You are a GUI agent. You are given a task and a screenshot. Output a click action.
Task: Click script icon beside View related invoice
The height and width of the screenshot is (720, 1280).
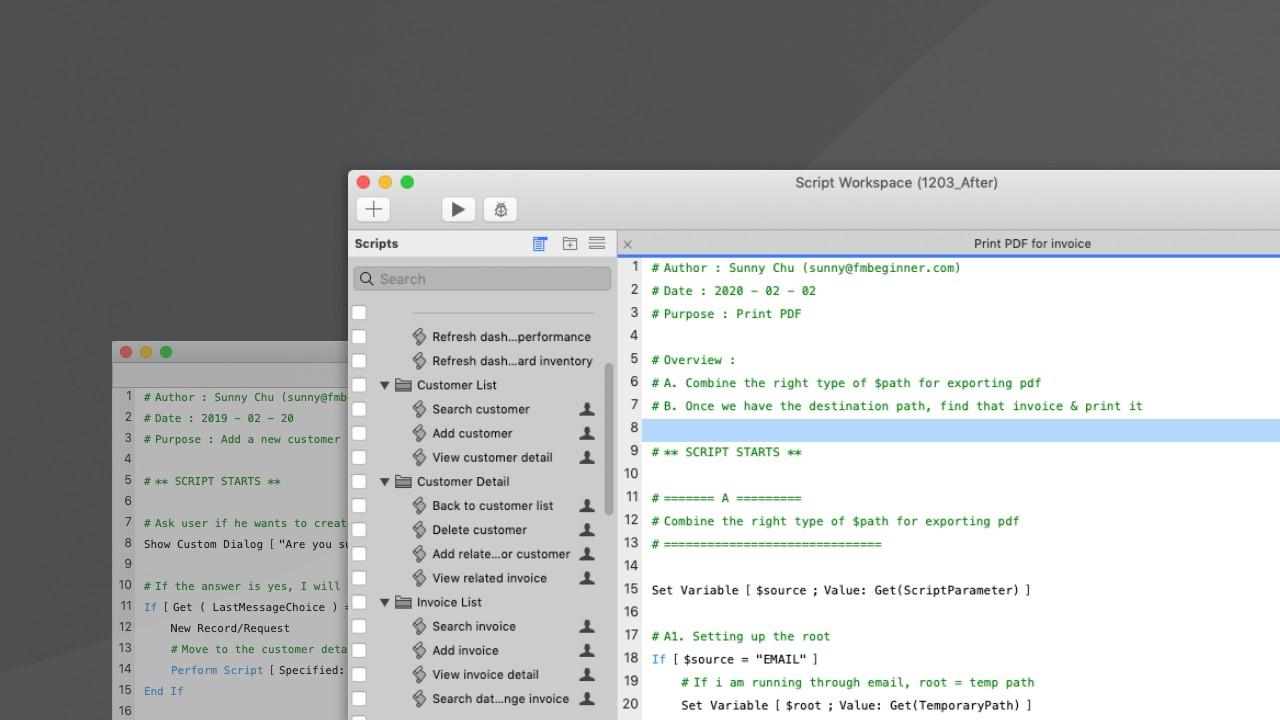(x=420, y=578)
